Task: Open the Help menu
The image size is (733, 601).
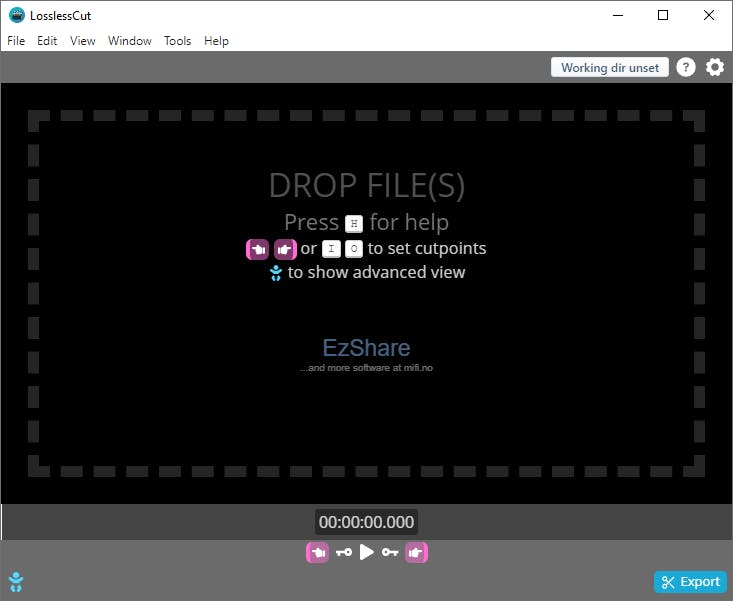Action: 216,41
